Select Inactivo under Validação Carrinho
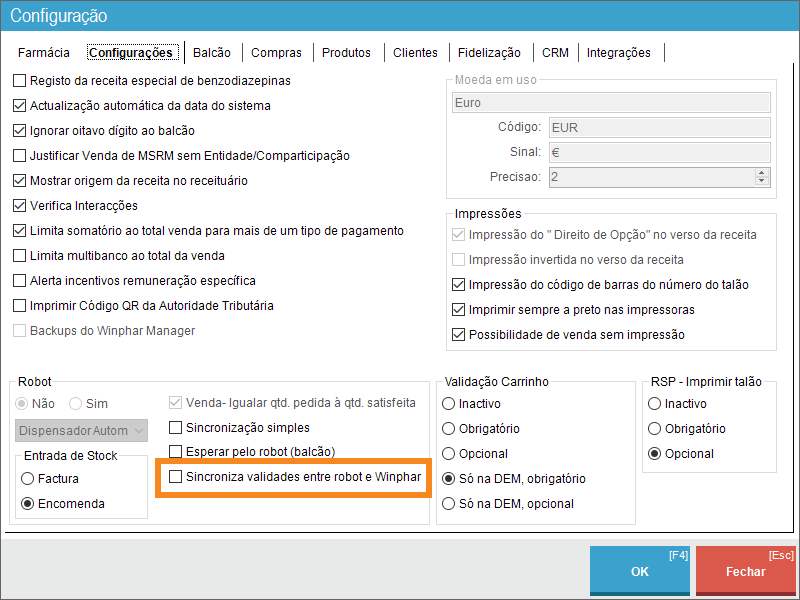Screen dimensions: 800x600 449,404
